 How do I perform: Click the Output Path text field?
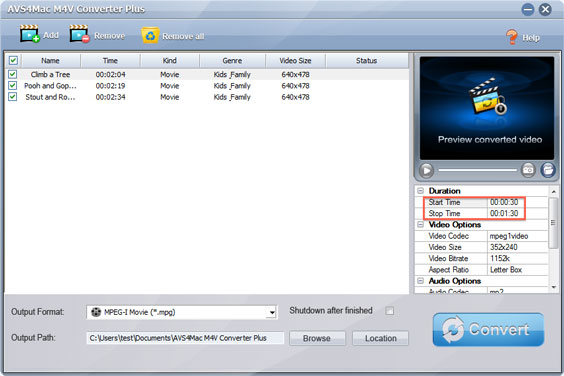pyautogui.click(x=185, y=338)
